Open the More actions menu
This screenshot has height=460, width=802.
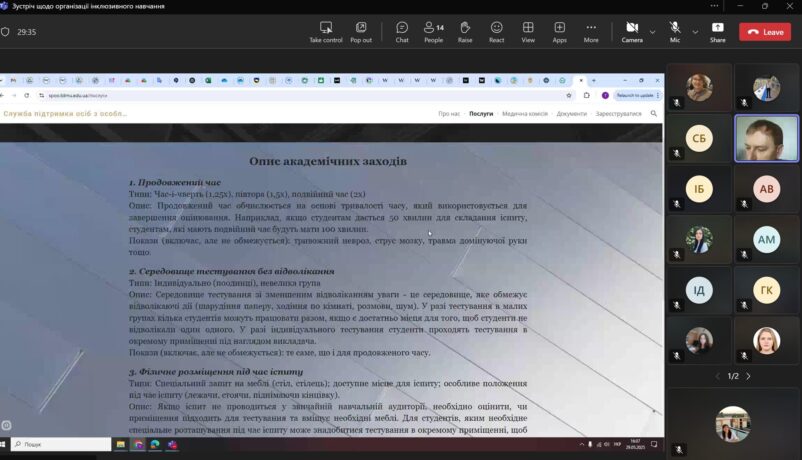591,31
